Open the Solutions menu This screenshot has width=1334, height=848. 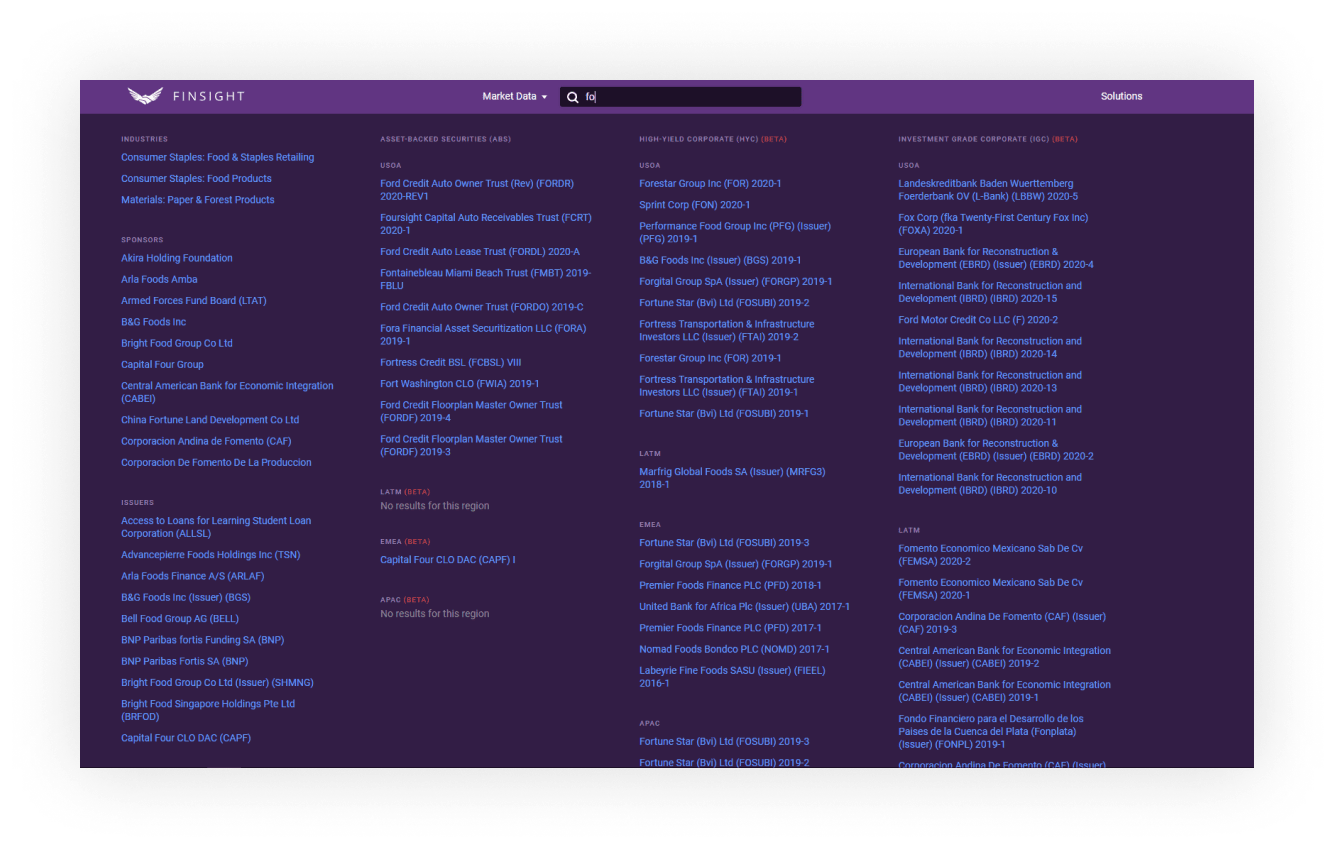(1121, 96)
